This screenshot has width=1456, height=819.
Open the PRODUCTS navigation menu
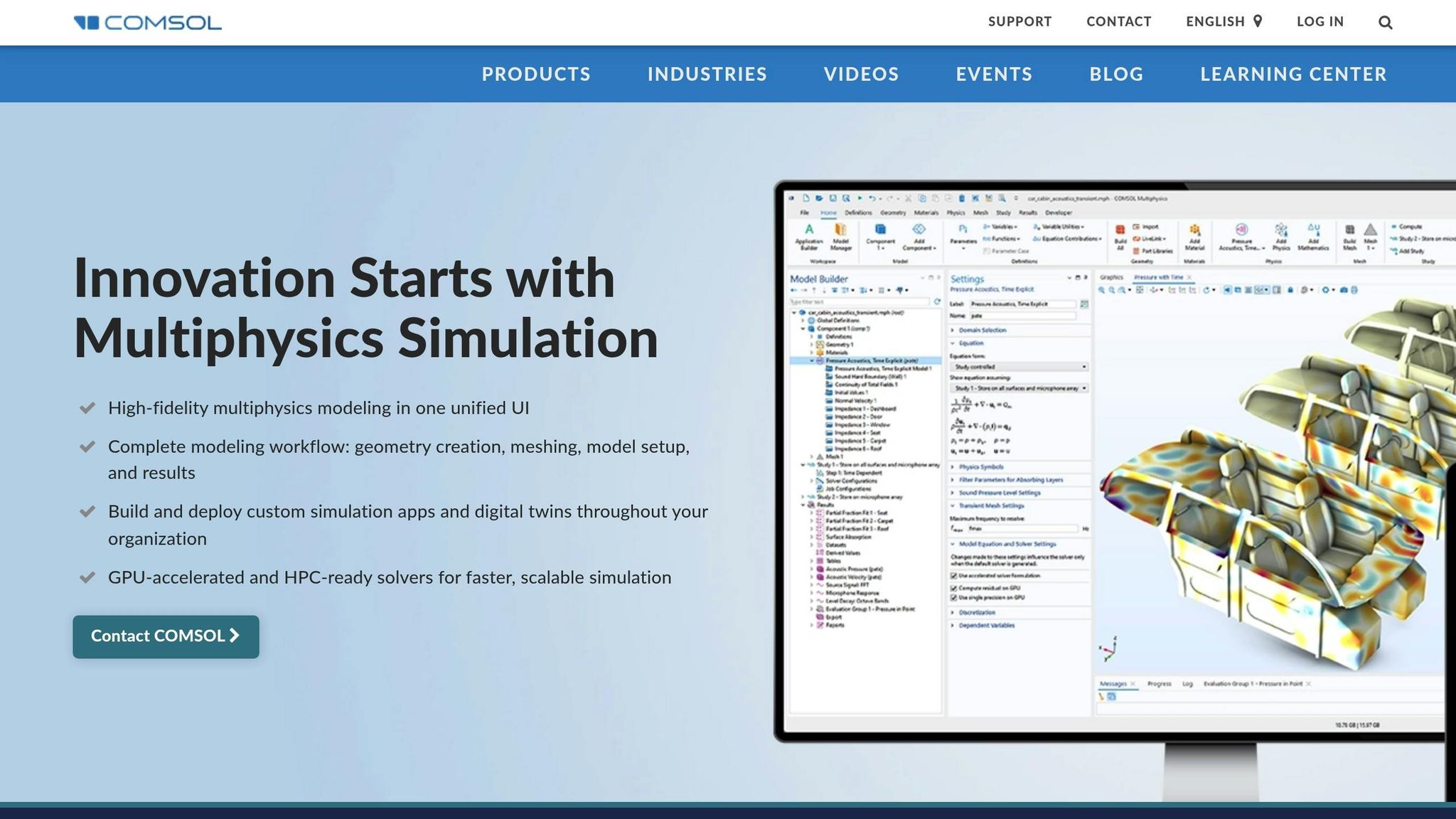(536, 75)
